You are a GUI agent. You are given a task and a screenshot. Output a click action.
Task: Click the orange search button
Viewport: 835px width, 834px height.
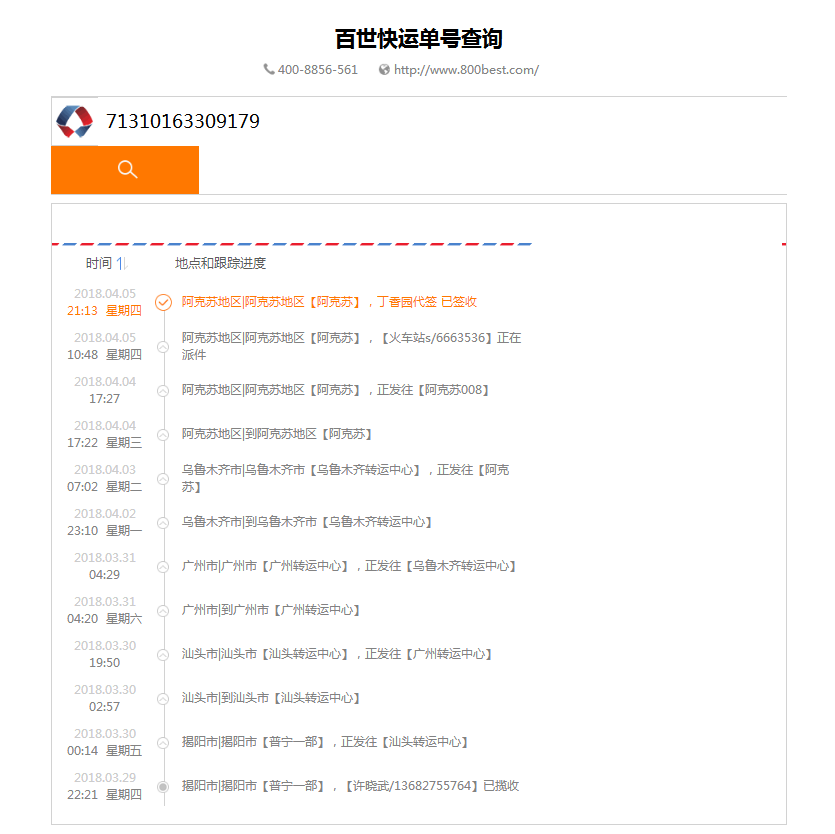pyautogui.click(x=125, y=170)
